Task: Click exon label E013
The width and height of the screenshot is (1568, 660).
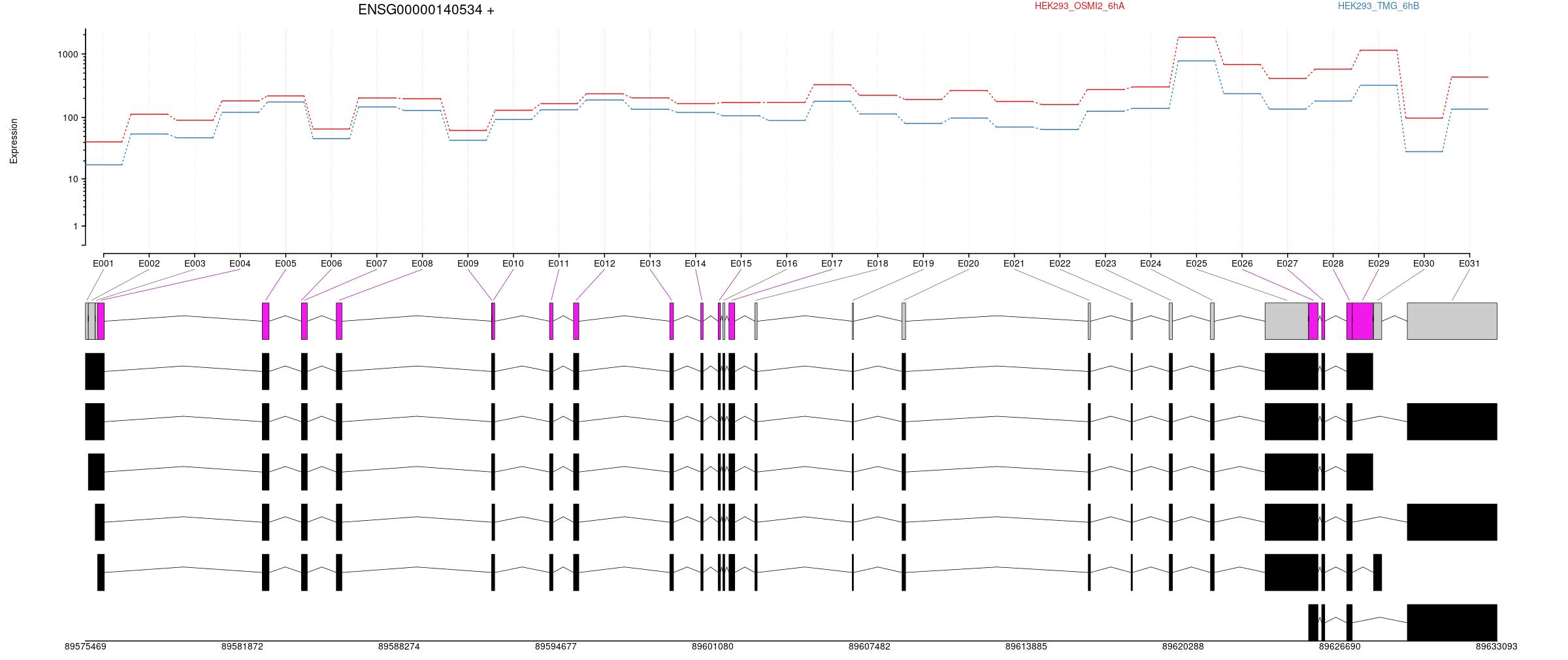Action: pyautogui.click(x=650, y=263)
